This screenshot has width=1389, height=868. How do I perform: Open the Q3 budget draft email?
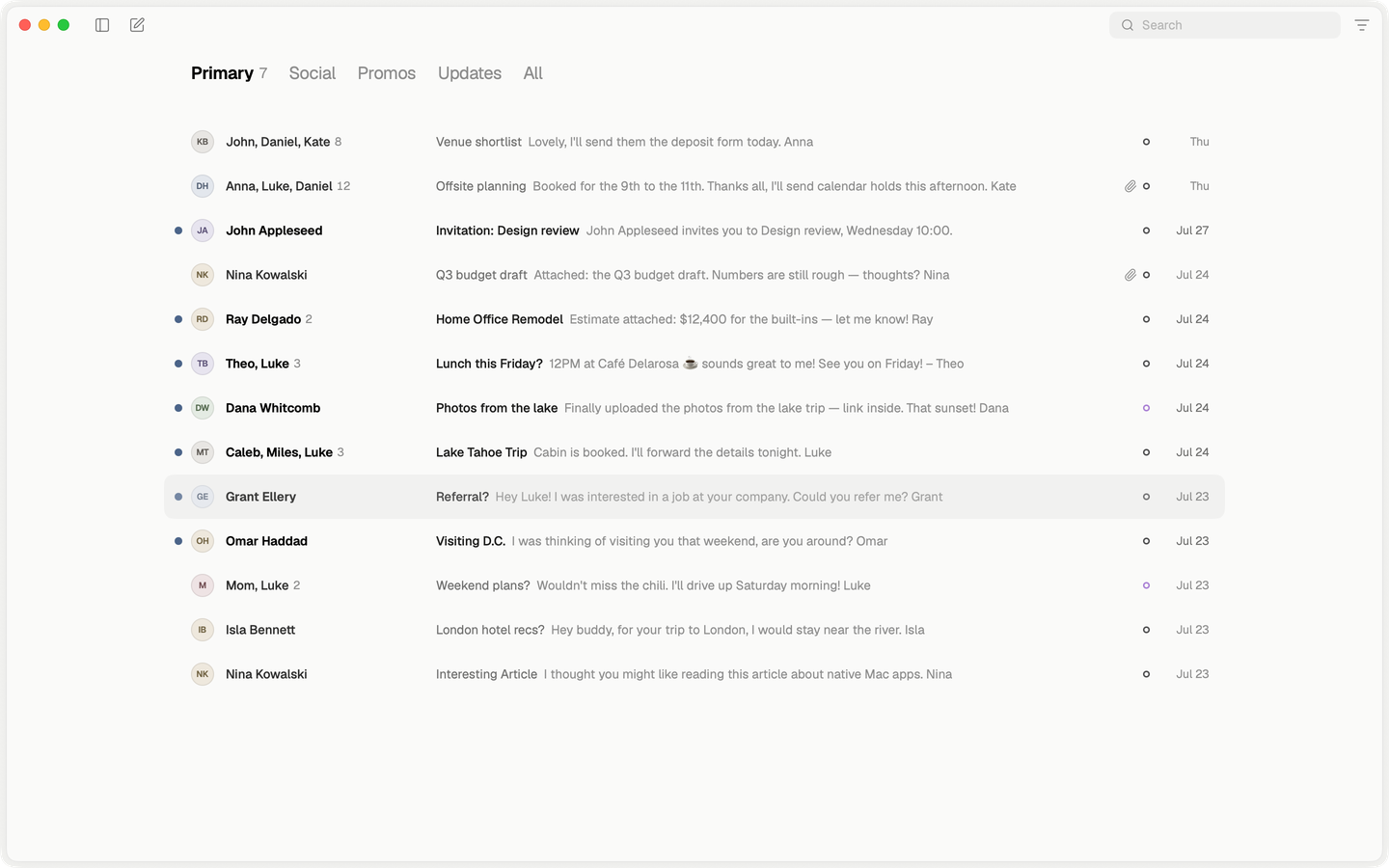point(694,275)
